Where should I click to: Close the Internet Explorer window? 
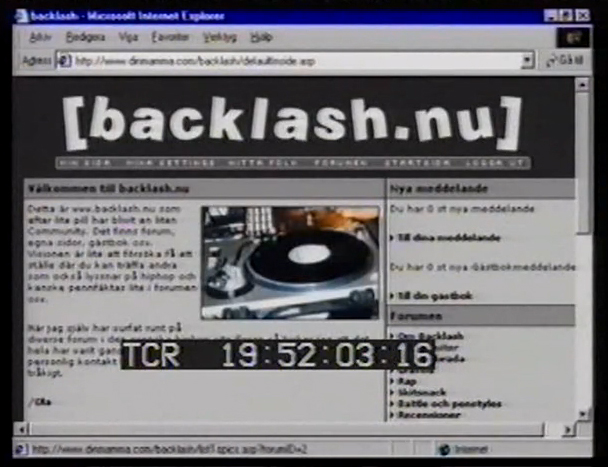582,16
